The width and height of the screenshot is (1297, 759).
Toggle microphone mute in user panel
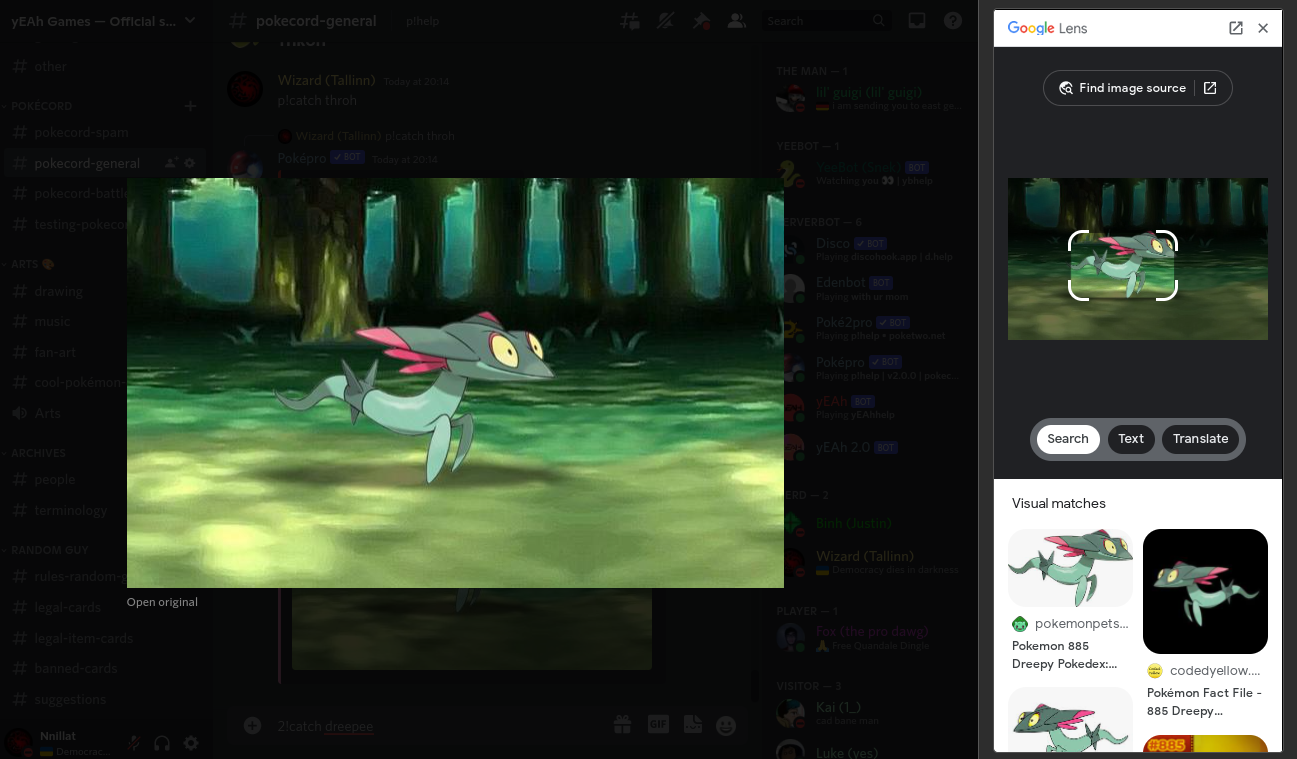(x=133, y=743)
